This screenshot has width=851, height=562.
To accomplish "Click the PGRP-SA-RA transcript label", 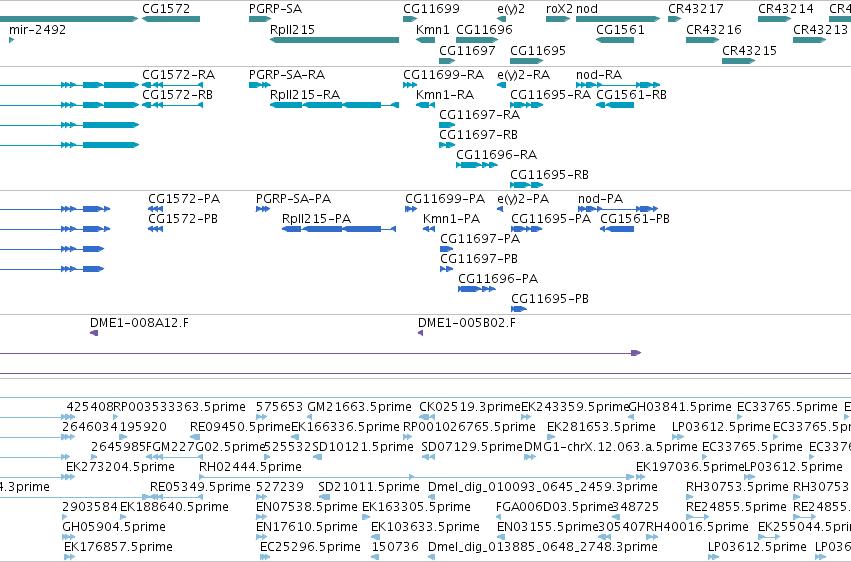I will tap(287, 74).
